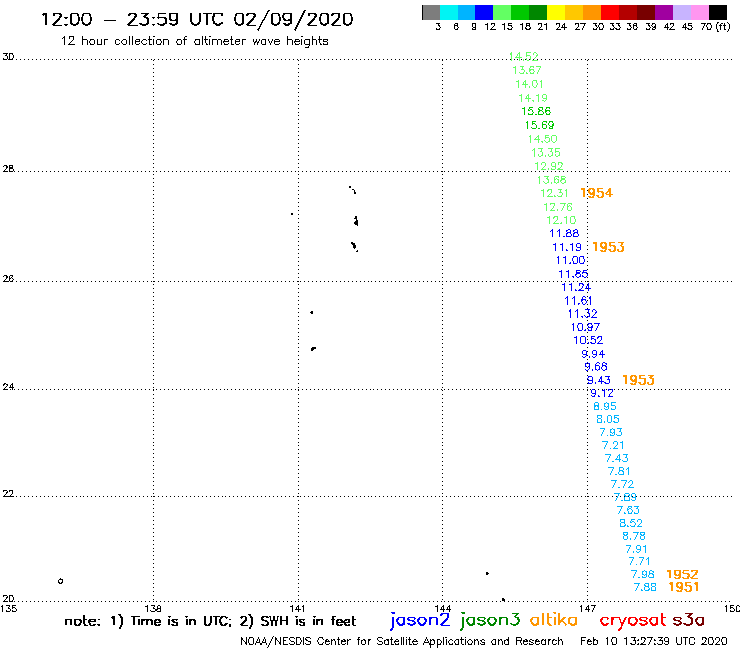The image size is (740, 650).
Task: Click the 14.01 wave height value
Action: (x=530, y=84)
